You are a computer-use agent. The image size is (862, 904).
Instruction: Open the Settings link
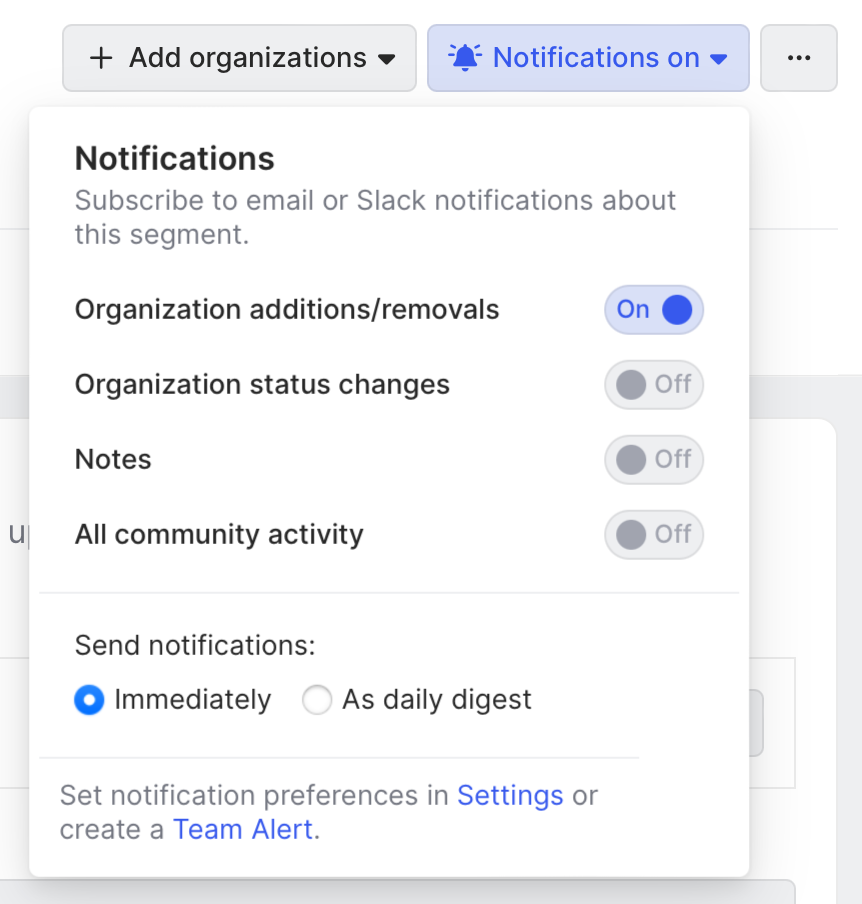coord(510,796)
